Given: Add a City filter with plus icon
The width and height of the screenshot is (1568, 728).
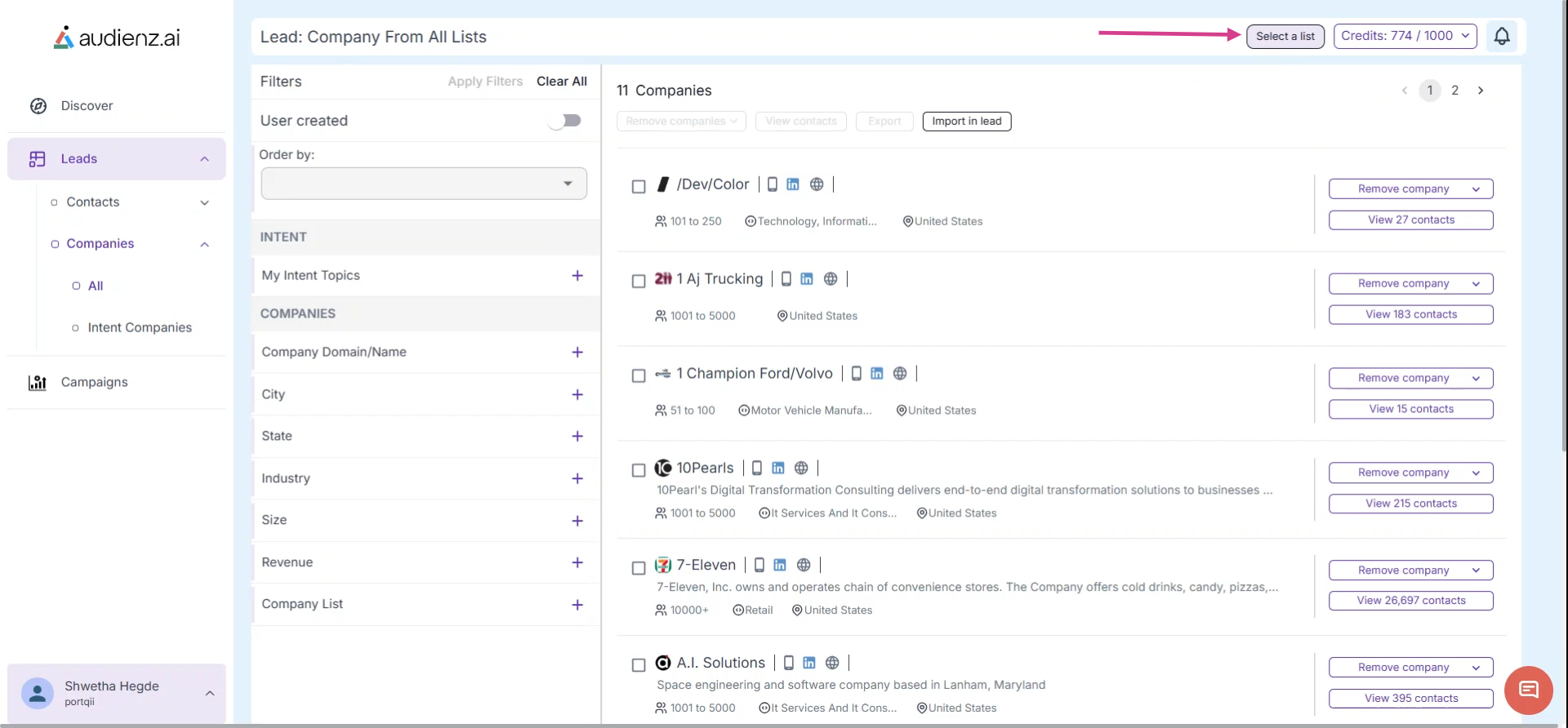Looking at the screenshot, I should (577, 394).
